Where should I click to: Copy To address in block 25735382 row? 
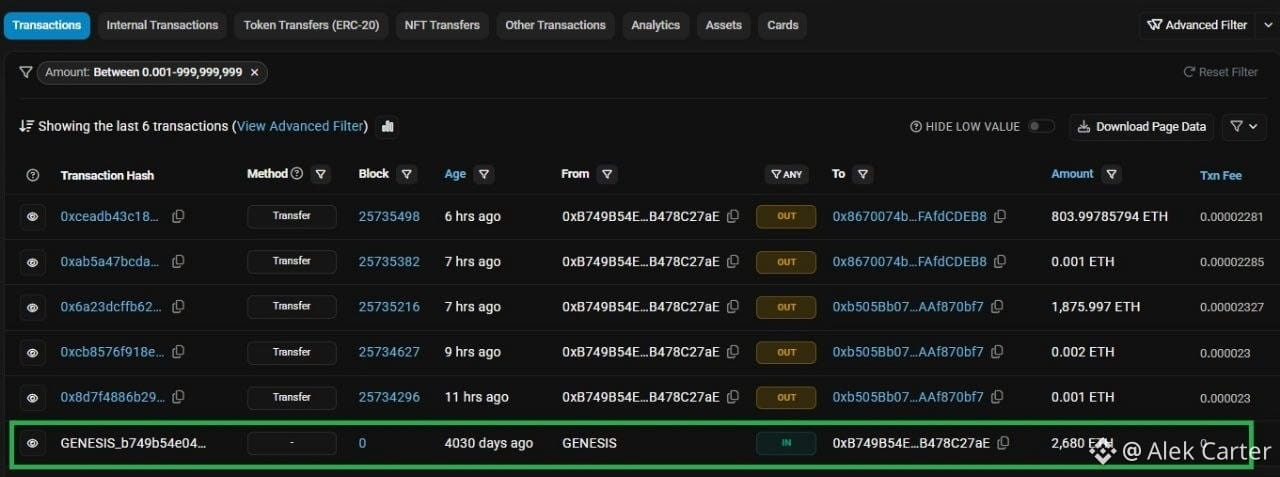[1000, 261]
